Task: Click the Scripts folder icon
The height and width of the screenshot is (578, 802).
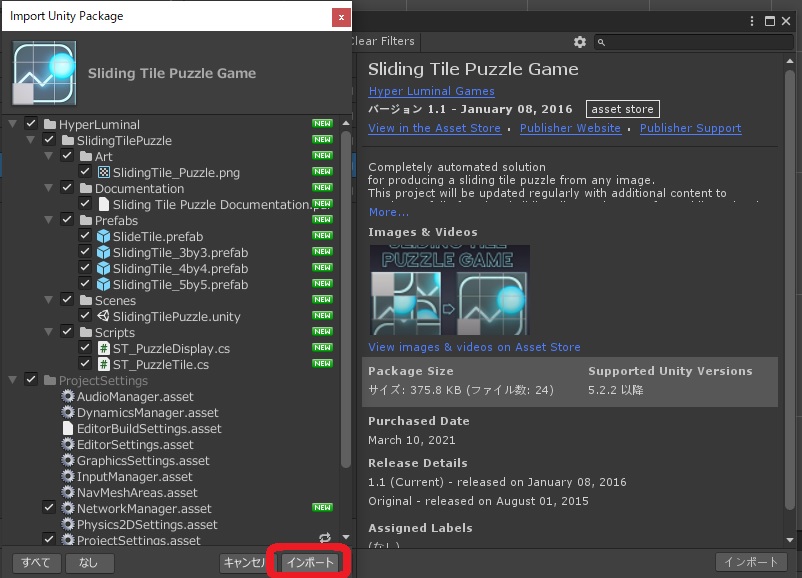Action: [86, 332]
